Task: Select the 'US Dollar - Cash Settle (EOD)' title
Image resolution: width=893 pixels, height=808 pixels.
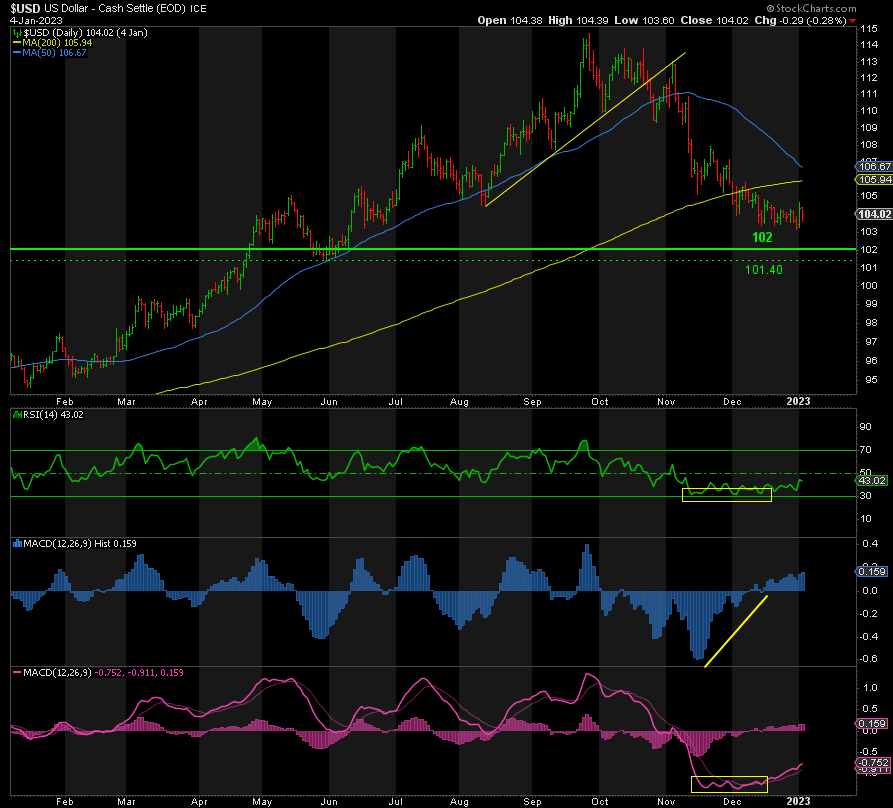Action: (116, 9)
